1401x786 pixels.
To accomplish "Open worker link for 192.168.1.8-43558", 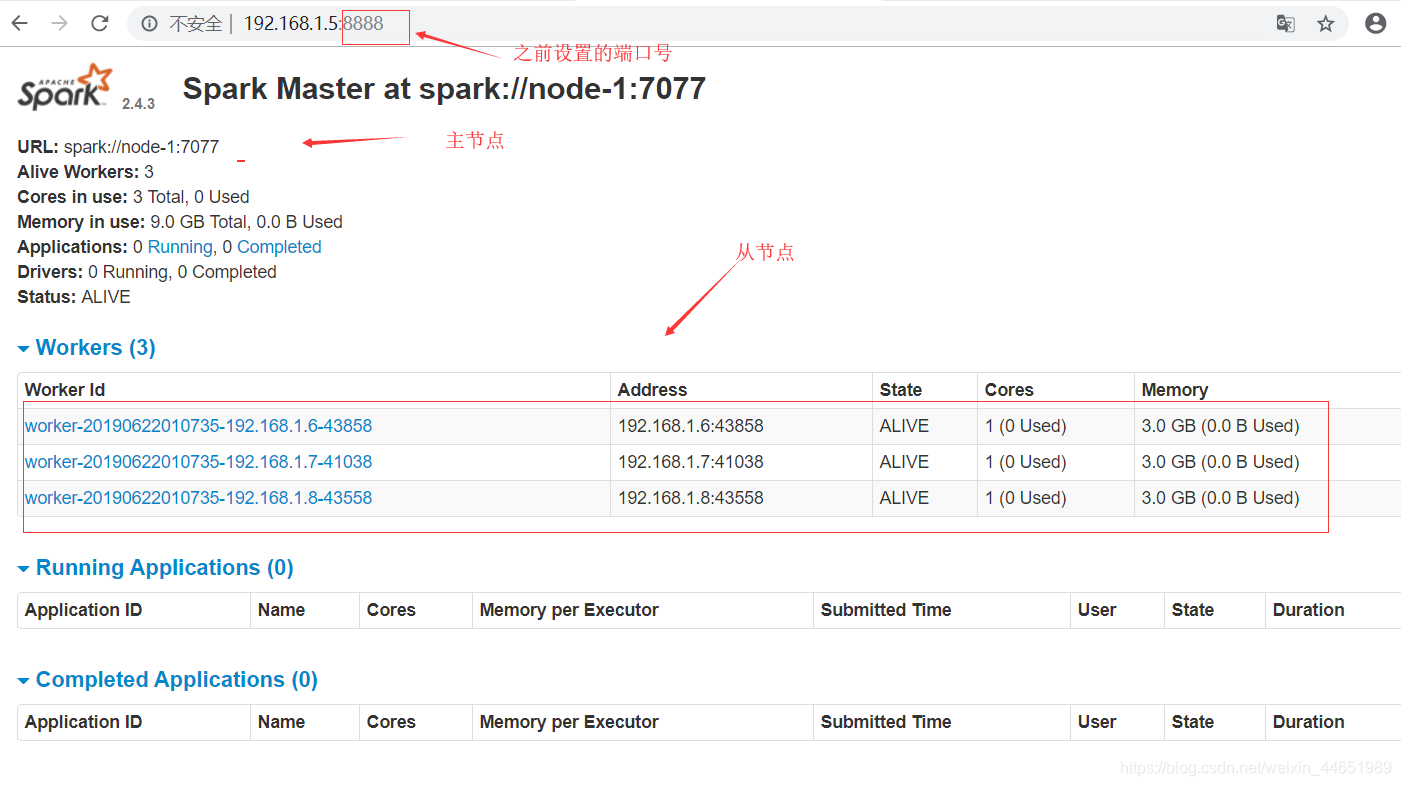I will point(198,498).
